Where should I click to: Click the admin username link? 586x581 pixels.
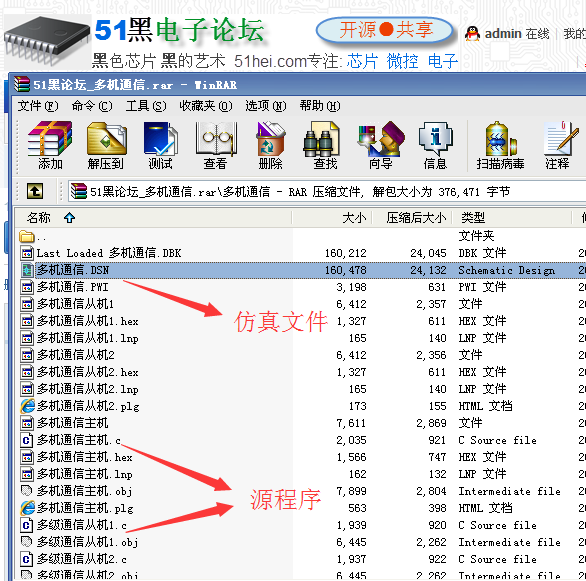pyautogui.click(x=503, y=34)
